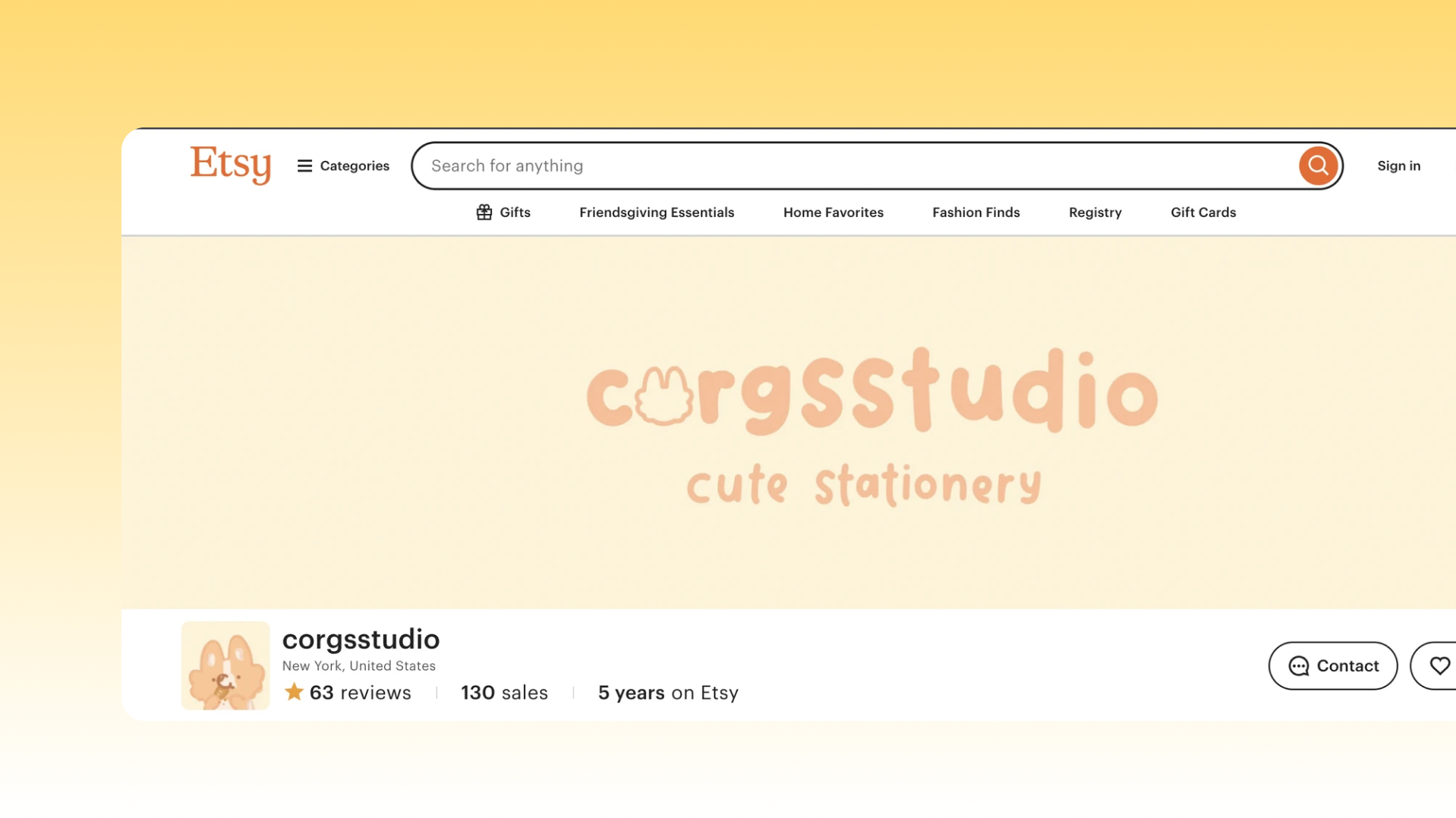Open the Categories hamburger menu
1456x818 pixels.
[x=343, y=166]
